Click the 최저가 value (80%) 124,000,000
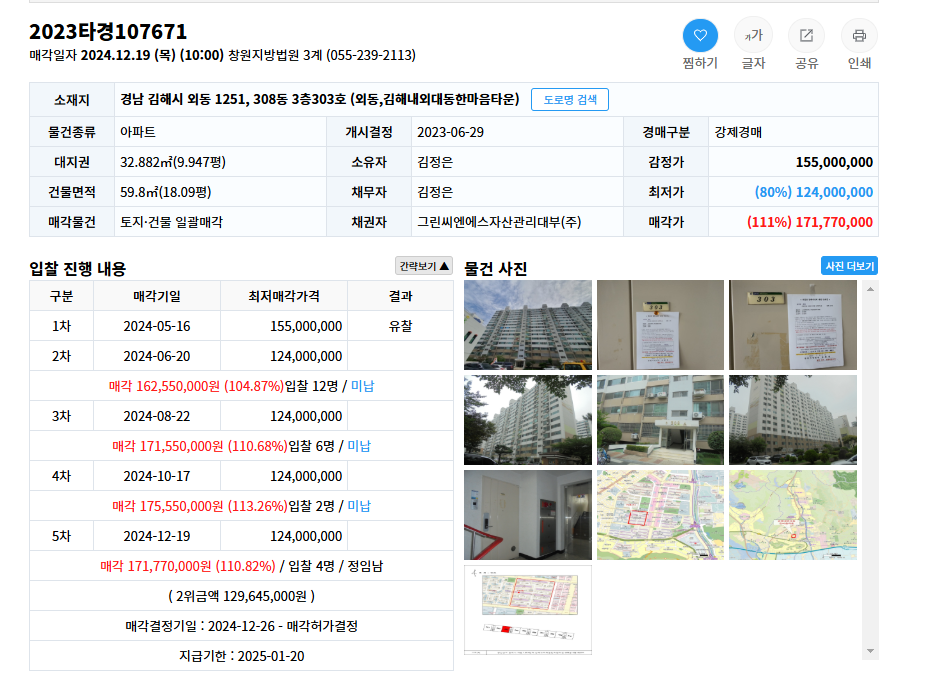 (x=813, y=192)
